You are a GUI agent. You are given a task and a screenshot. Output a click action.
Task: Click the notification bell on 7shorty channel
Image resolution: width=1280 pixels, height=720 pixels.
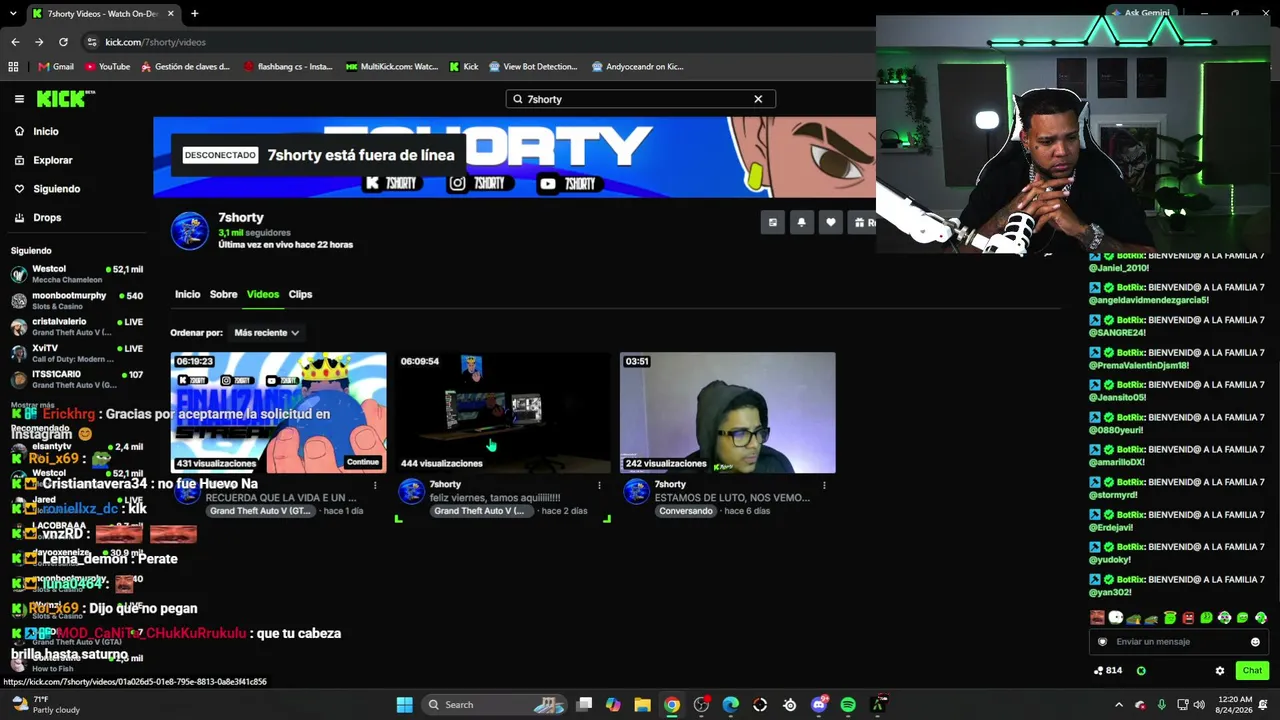(x=801, y=223)
